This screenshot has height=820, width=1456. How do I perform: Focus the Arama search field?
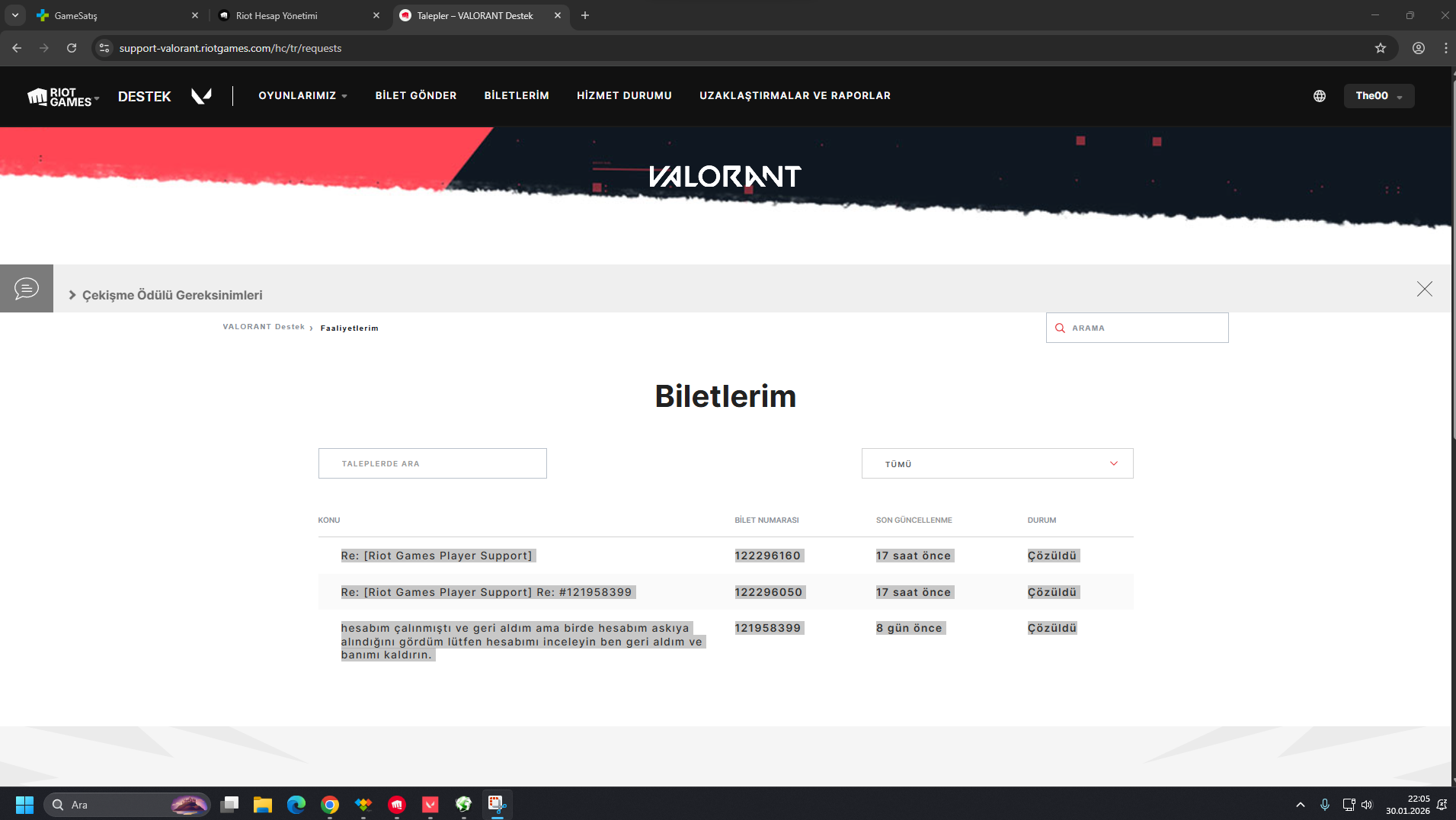pyautogui.click(x=1137, y=328)
